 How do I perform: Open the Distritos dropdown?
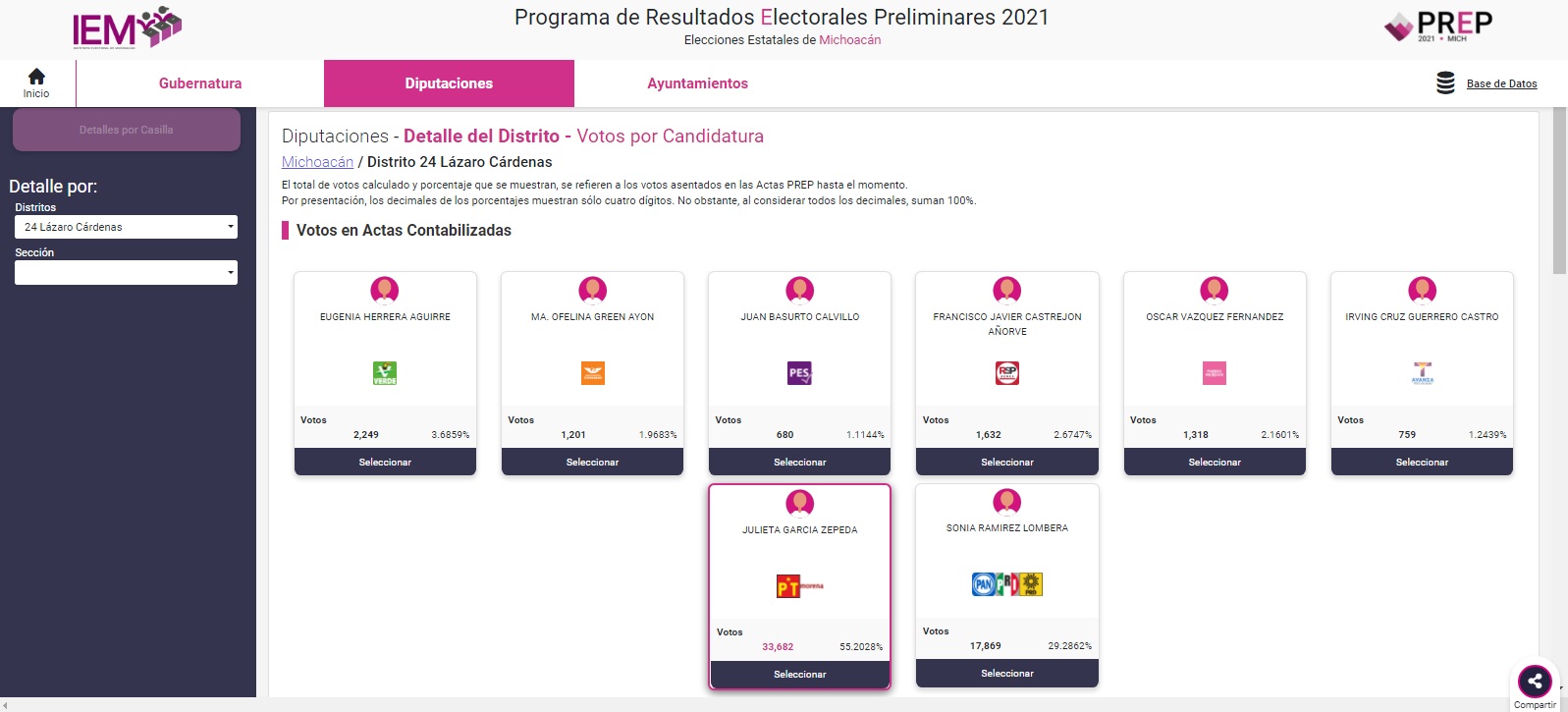tap(126, 227)
